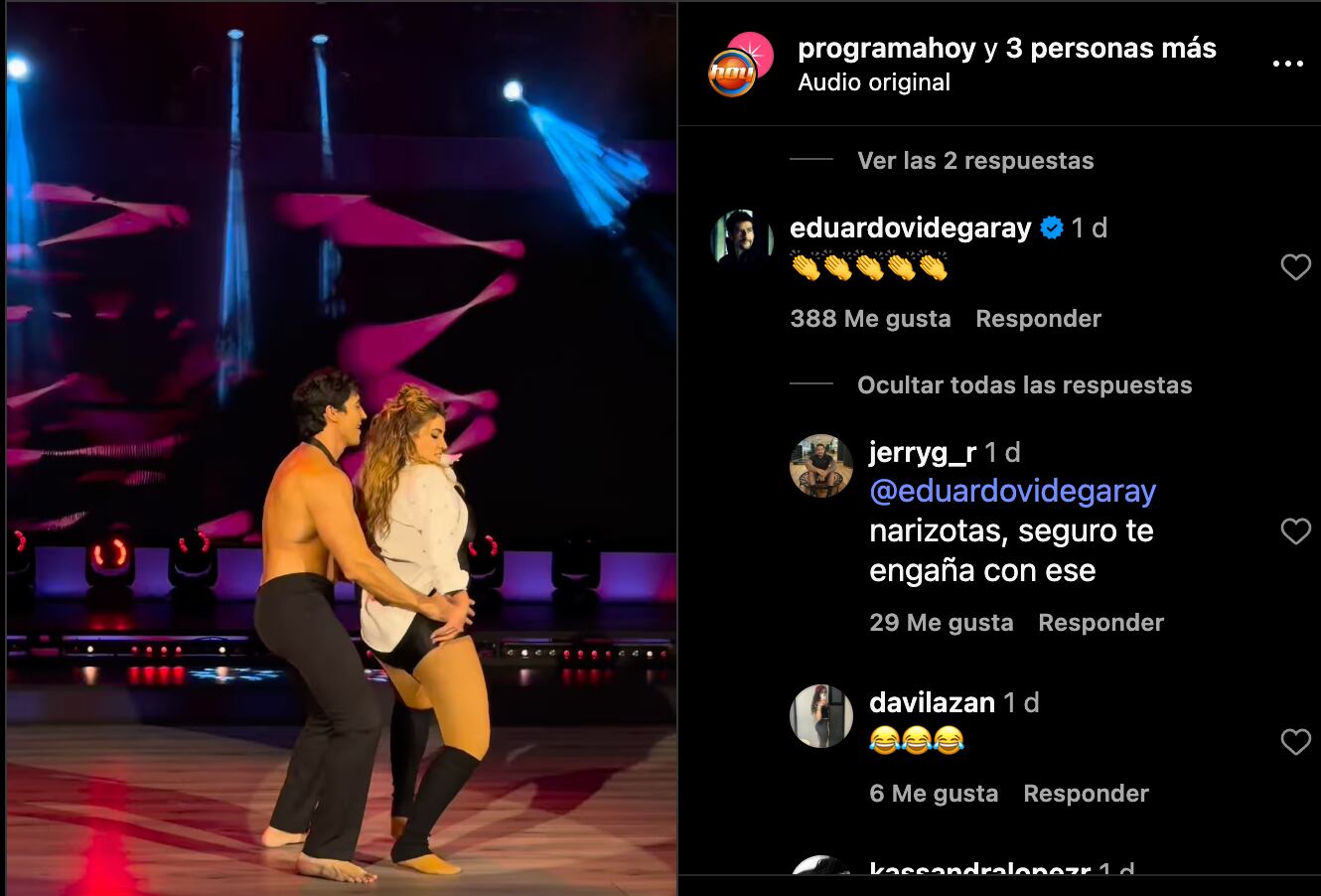
Task: Like davilazan's laughing emoji reply
Action: pyautogui.click(x=1295, y=742)
